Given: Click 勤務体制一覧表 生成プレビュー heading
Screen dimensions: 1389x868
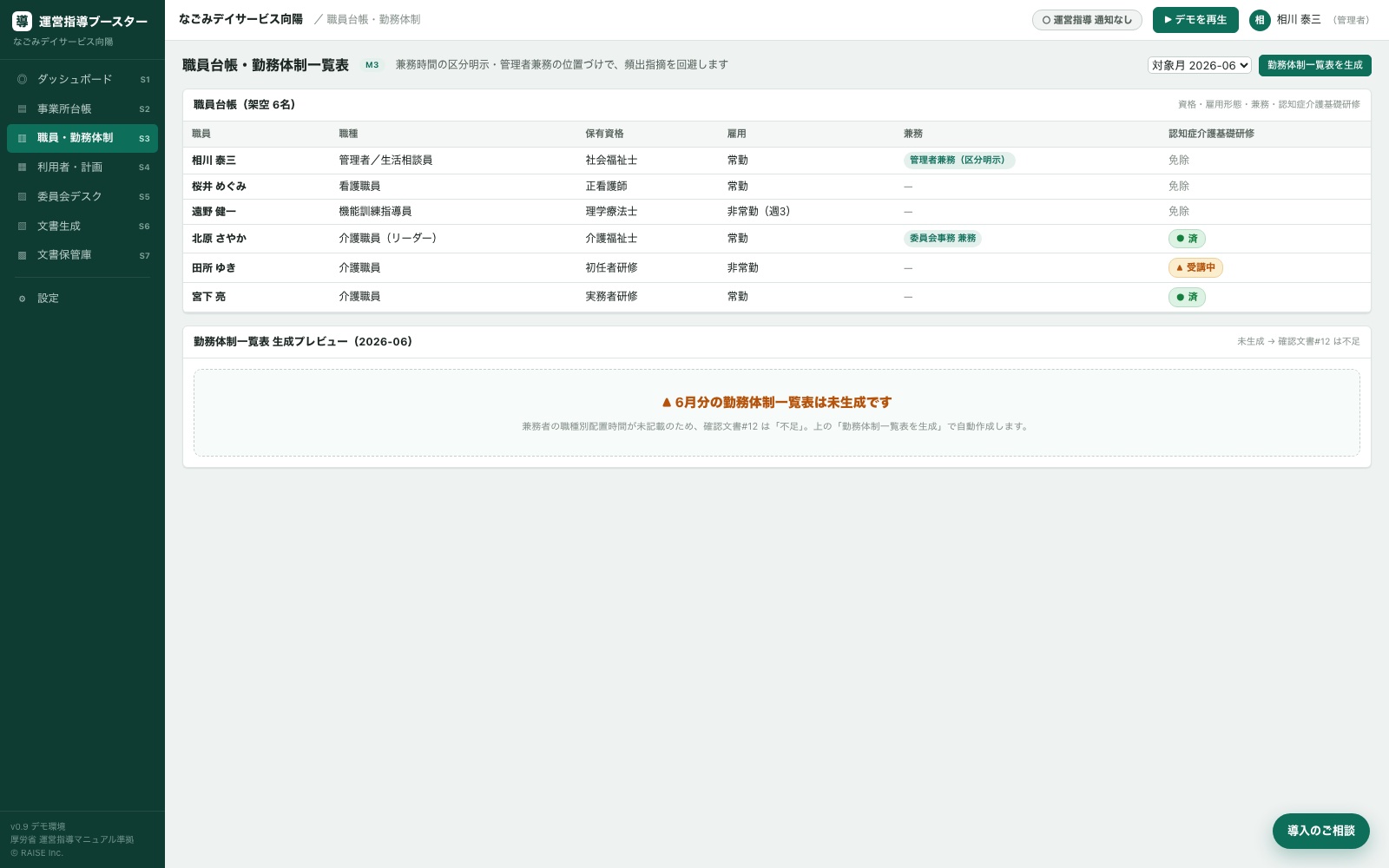Looking at the screenshot, I should pyautogui.click(x=303, y=342).
